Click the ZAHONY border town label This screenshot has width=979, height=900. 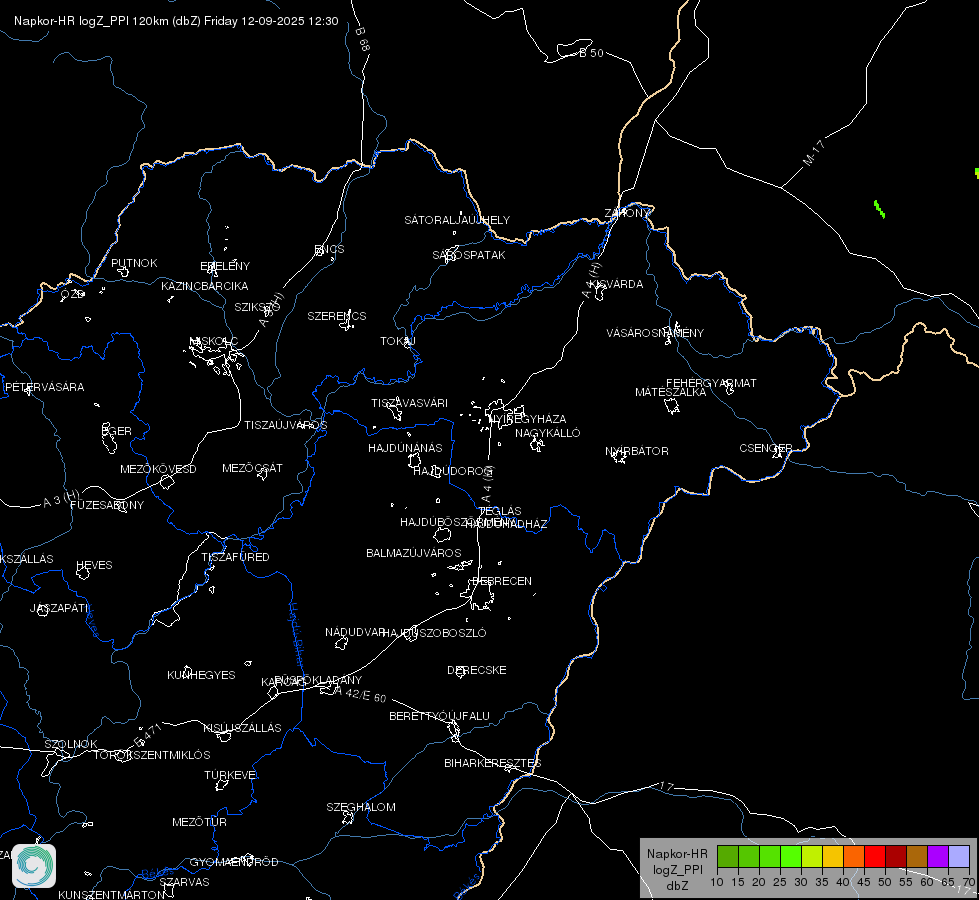(627, 213)
